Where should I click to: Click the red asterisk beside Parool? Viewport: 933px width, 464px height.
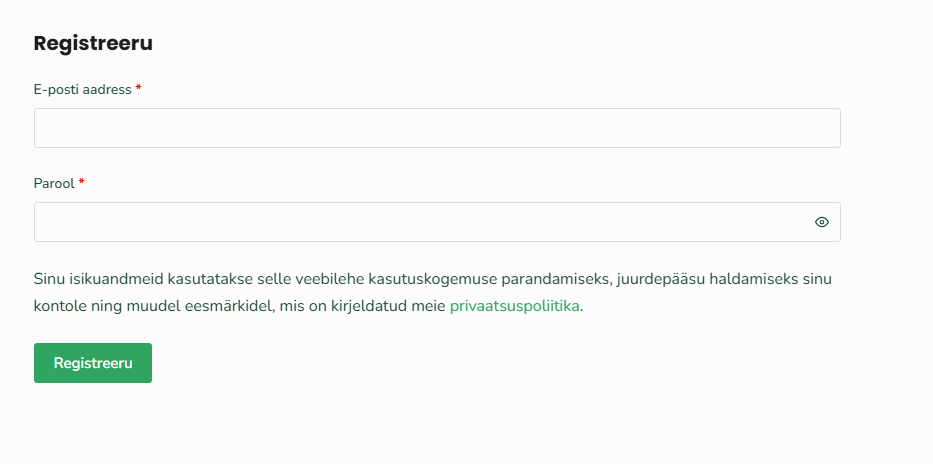82,183
